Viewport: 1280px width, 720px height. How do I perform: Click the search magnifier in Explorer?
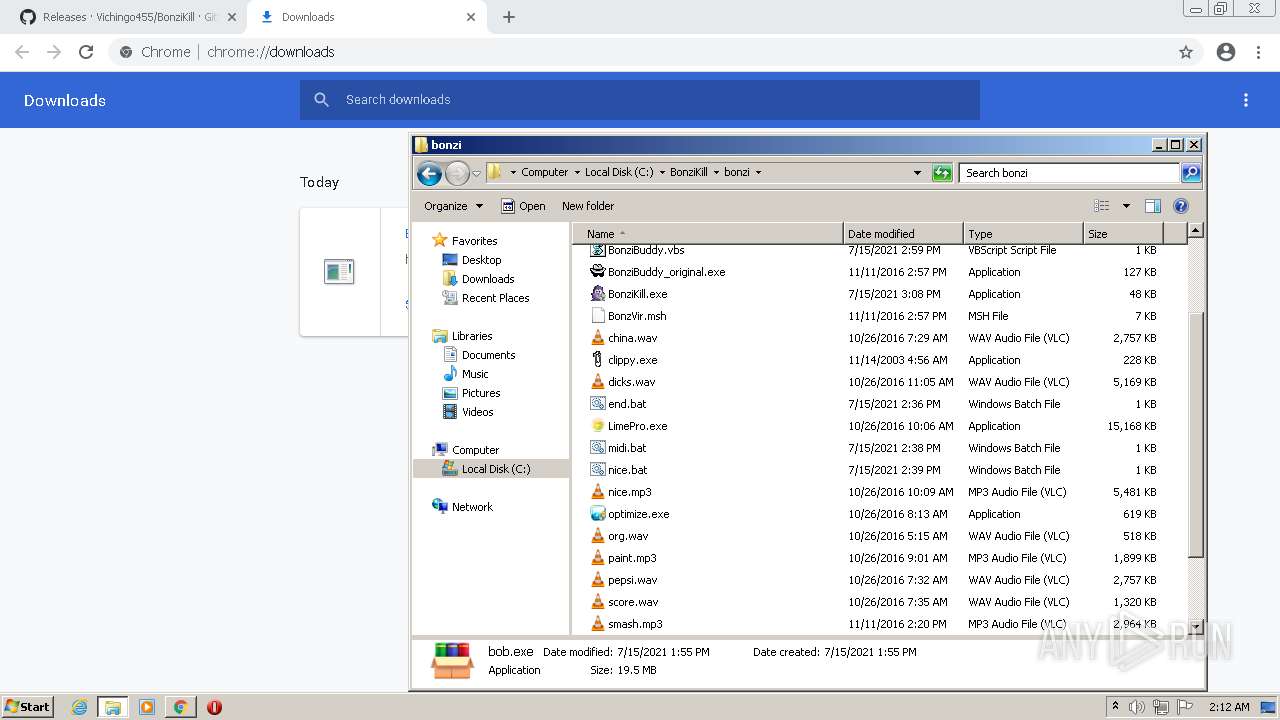(1190, 173)
